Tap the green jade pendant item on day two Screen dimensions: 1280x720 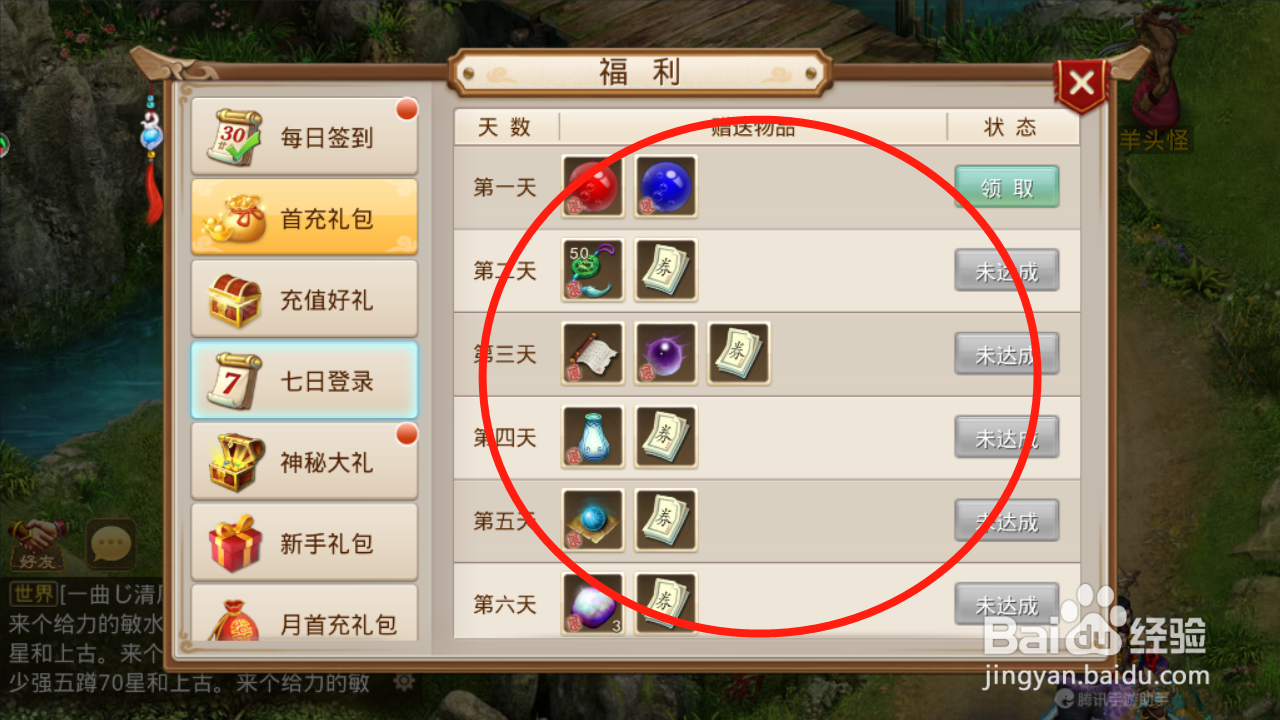click(594, 270)
